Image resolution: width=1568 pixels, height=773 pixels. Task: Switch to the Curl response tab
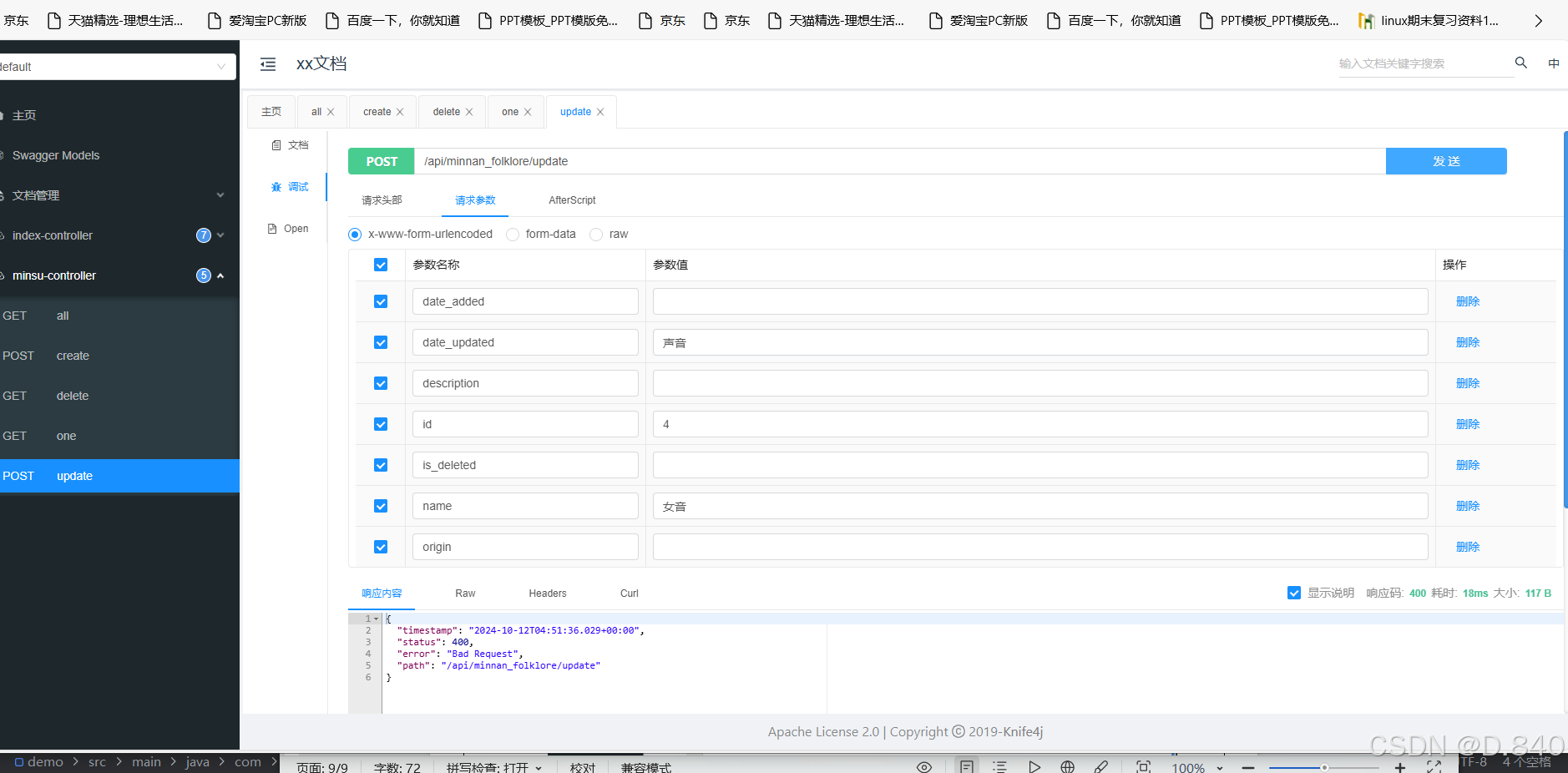[x=628, y=593]
